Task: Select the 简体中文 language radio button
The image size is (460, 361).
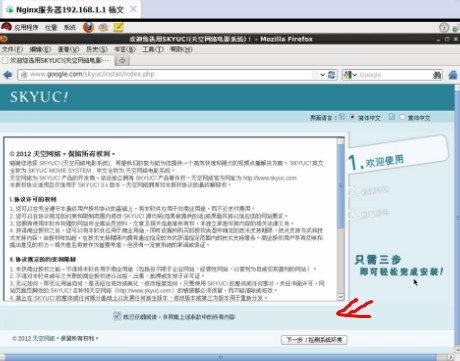Action: click(x=352, y=117)
